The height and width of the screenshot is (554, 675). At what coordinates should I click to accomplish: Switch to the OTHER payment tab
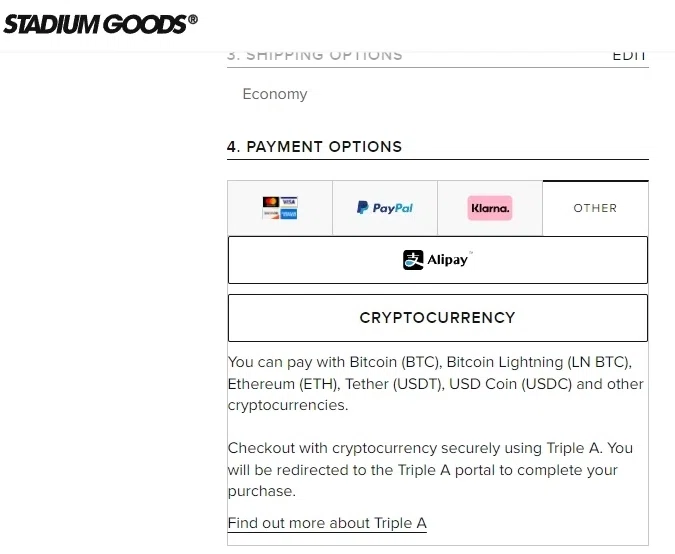tap(595, 208)
